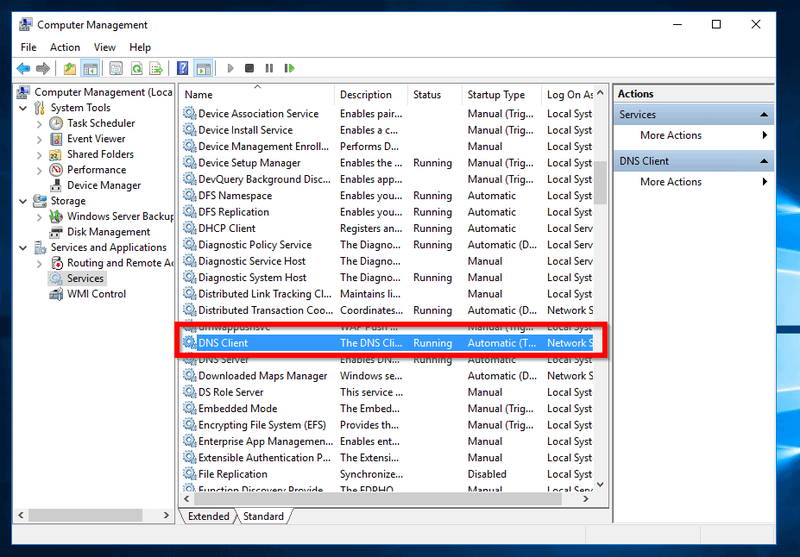Collapse Services and Applications node

23,247
